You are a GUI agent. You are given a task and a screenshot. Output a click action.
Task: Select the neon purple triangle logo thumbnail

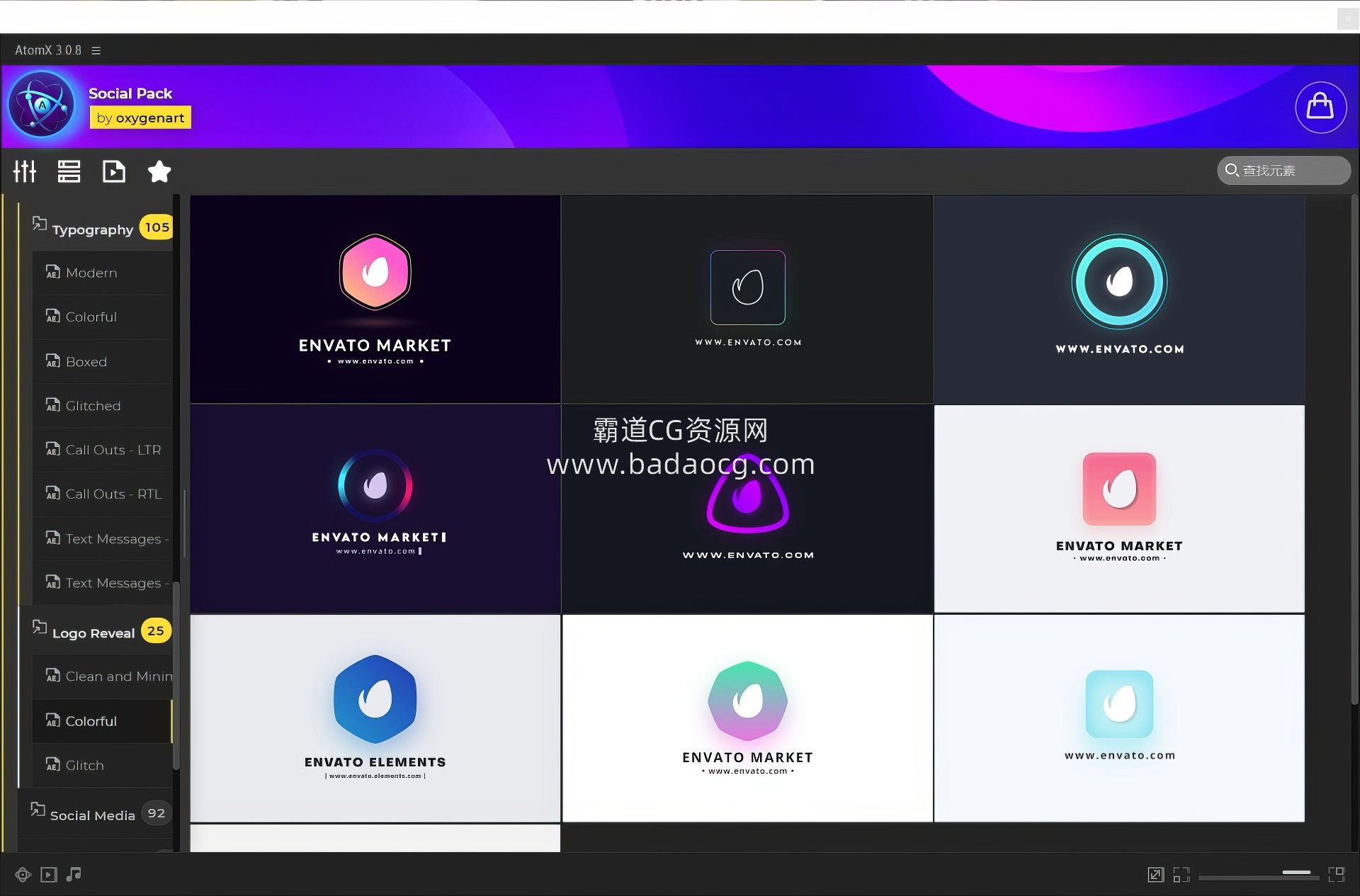(x=747, y=509)
